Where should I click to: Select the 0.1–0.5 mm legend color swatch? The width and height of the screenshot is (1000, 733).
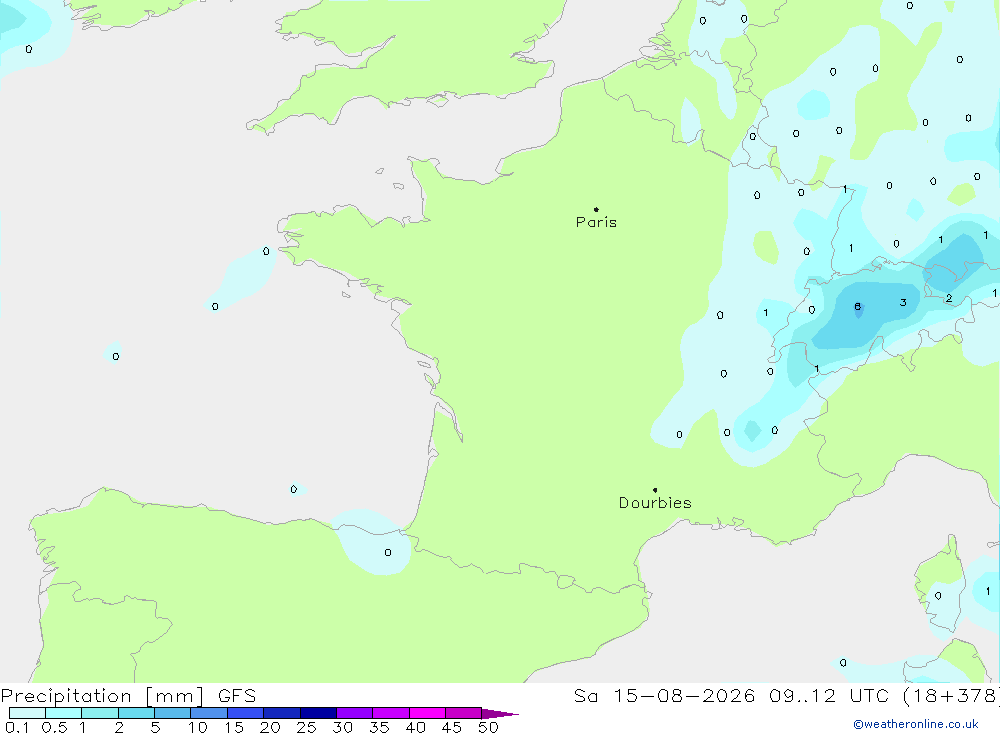coord(27,713)
